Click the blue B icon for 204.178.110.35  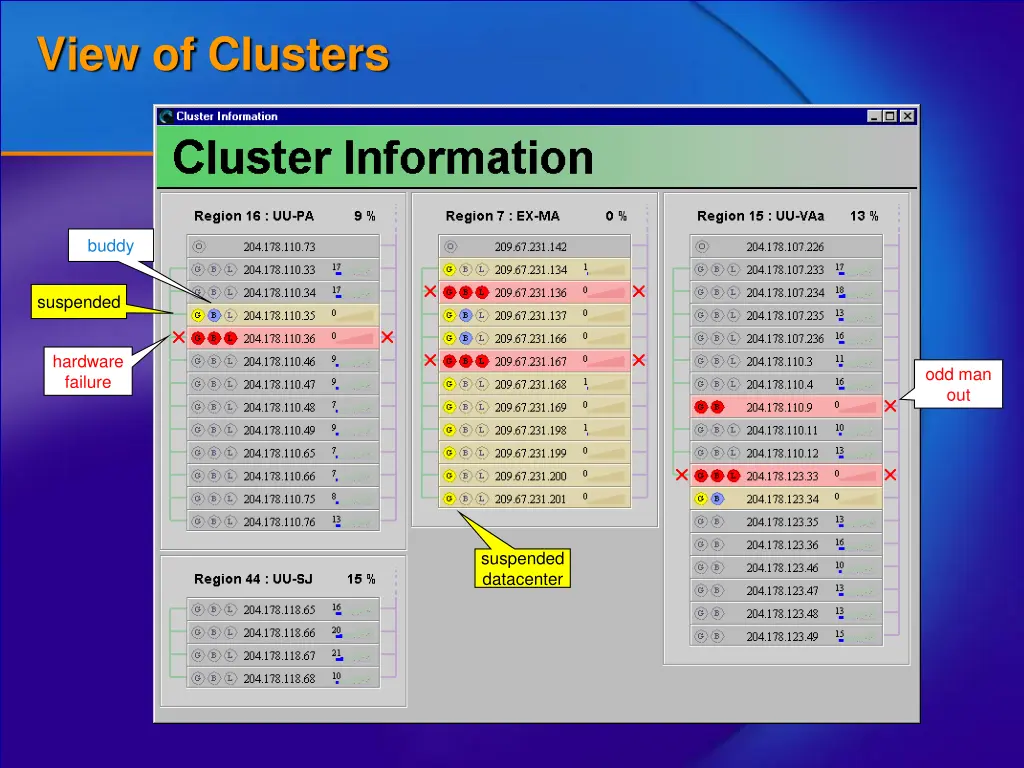click(214, 316)
